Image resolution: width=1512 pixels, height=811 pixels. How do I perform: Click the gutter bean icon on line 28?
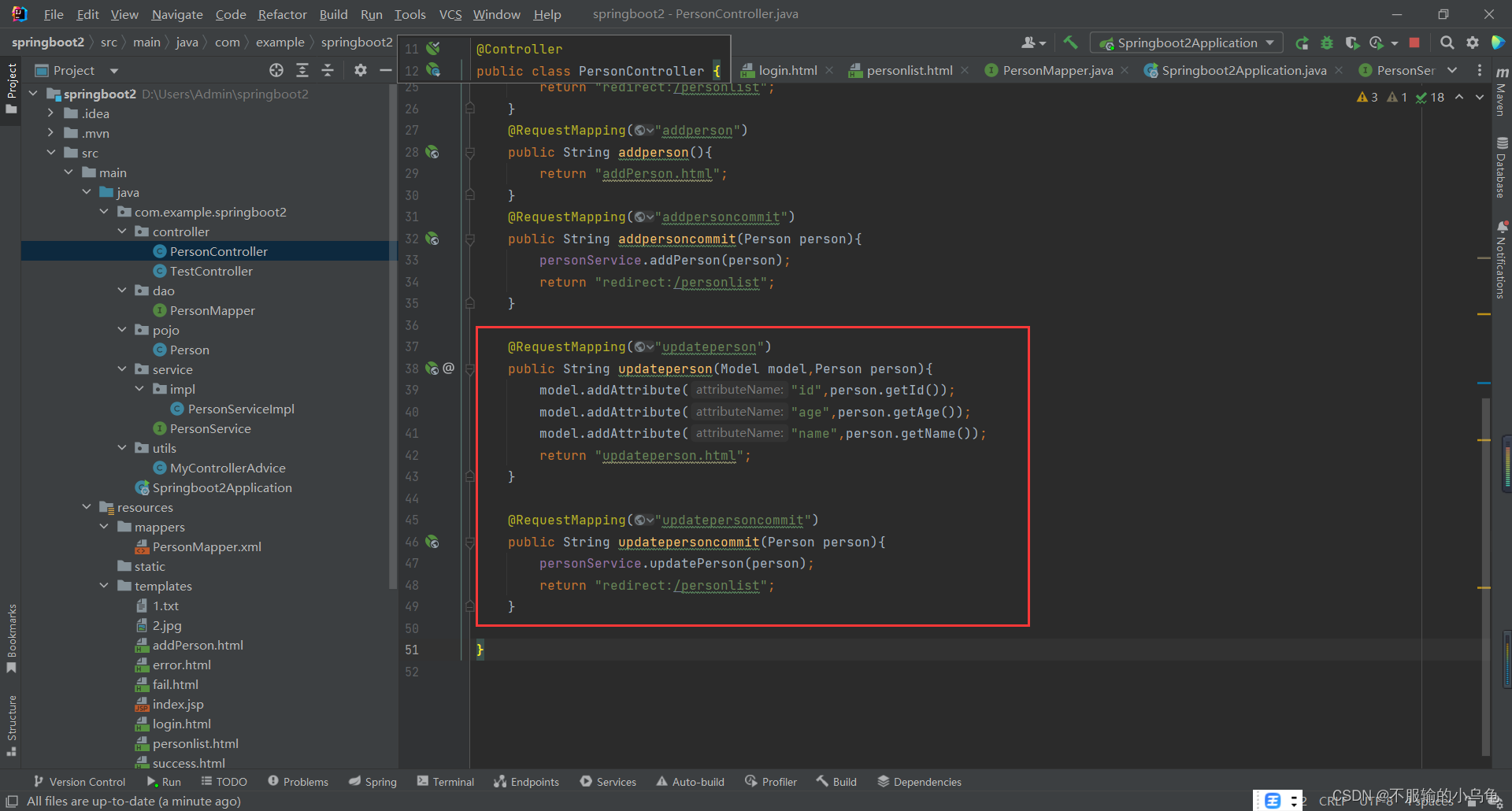pyautogui.click(x=432, y=152)
